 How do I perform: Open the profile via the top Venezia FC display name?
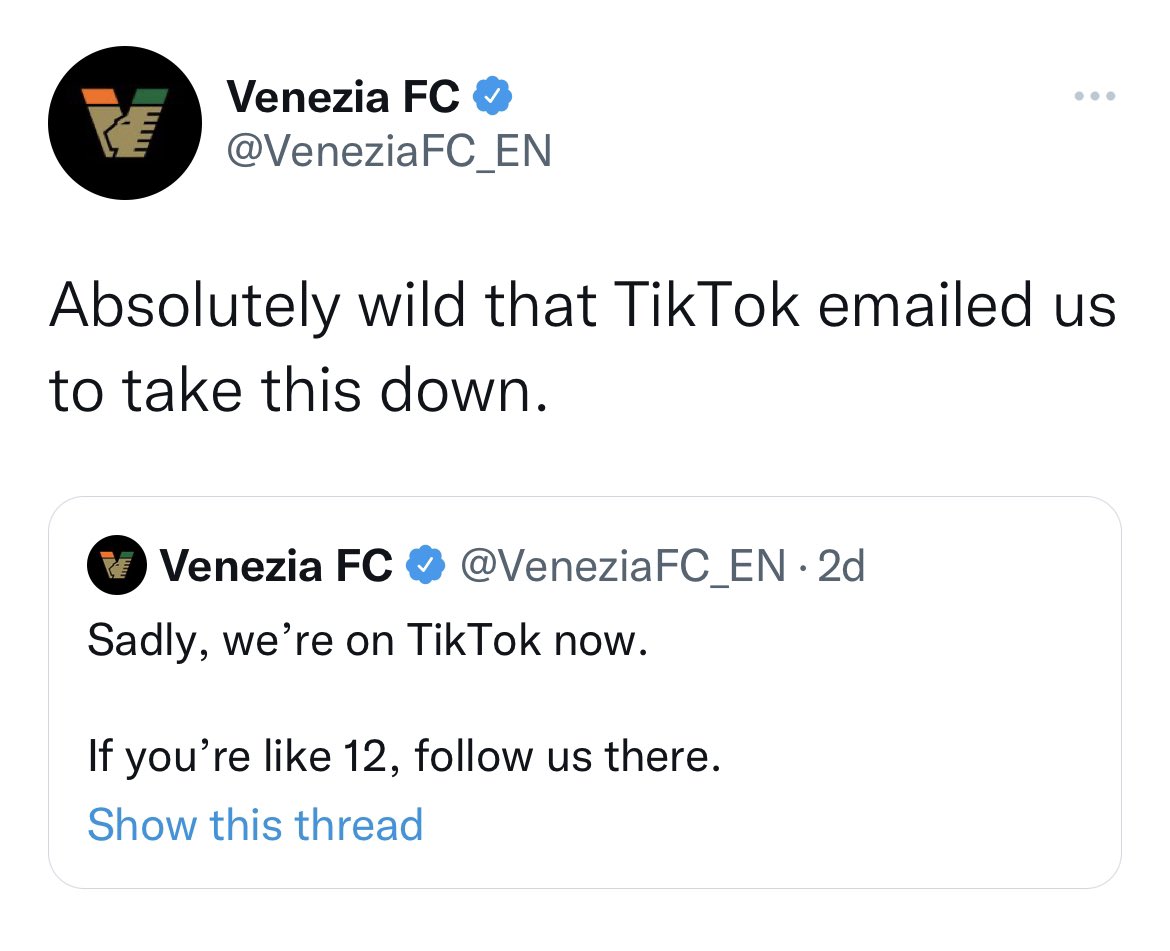pos(343,97)
